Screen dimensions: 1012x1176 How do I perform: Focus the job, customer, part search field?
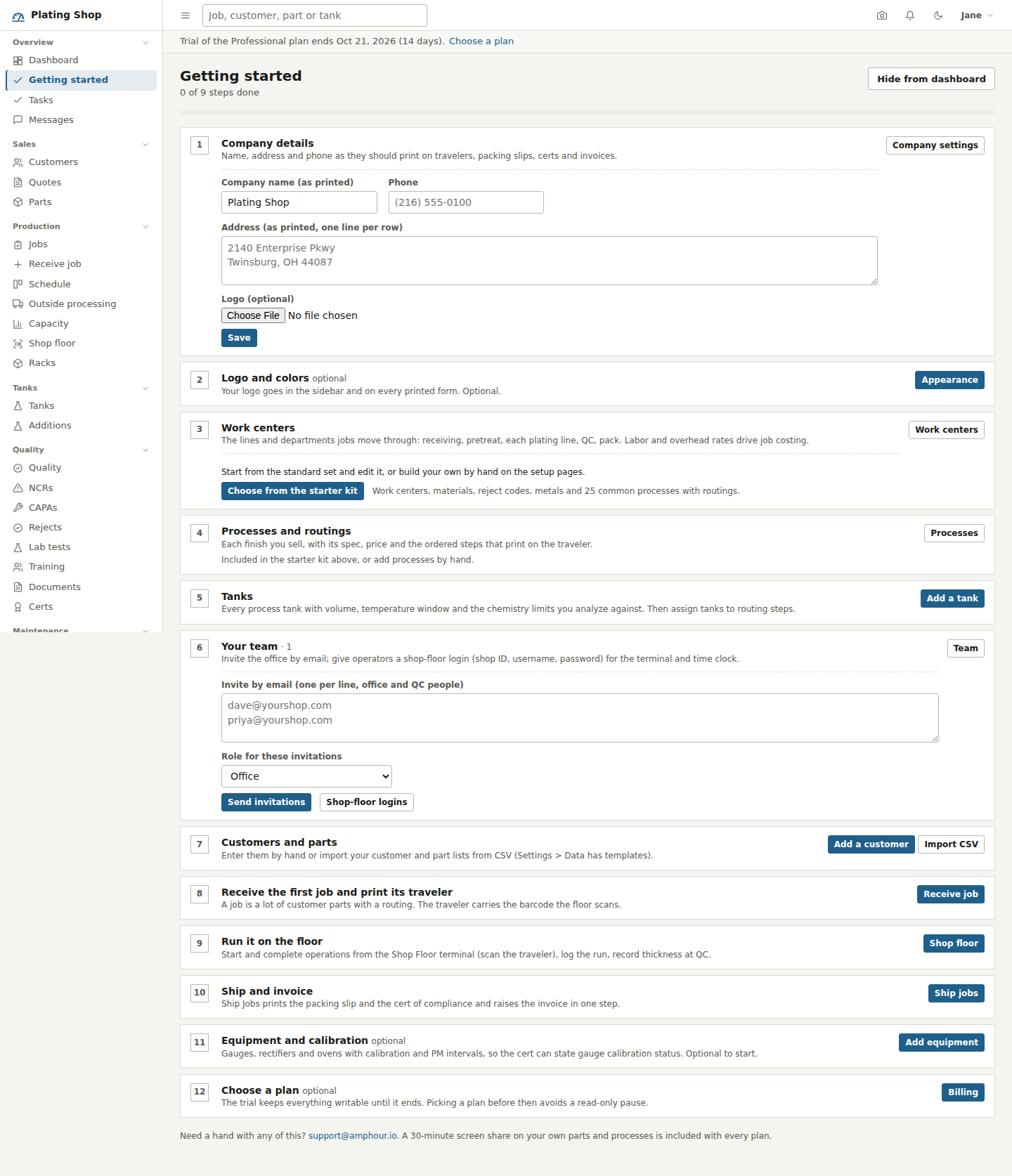point(315,15)
